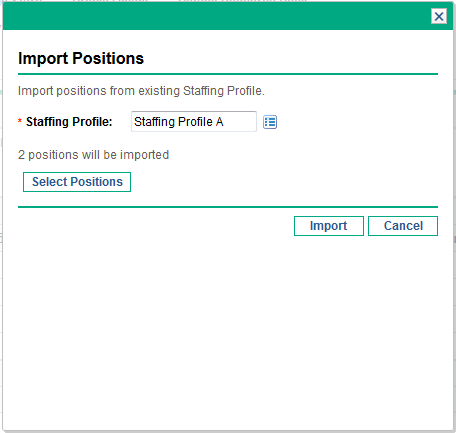The width and height of the screenshot is (456, 433).
Task: Close the Import Positions dialog
Action: coord(439,16)
